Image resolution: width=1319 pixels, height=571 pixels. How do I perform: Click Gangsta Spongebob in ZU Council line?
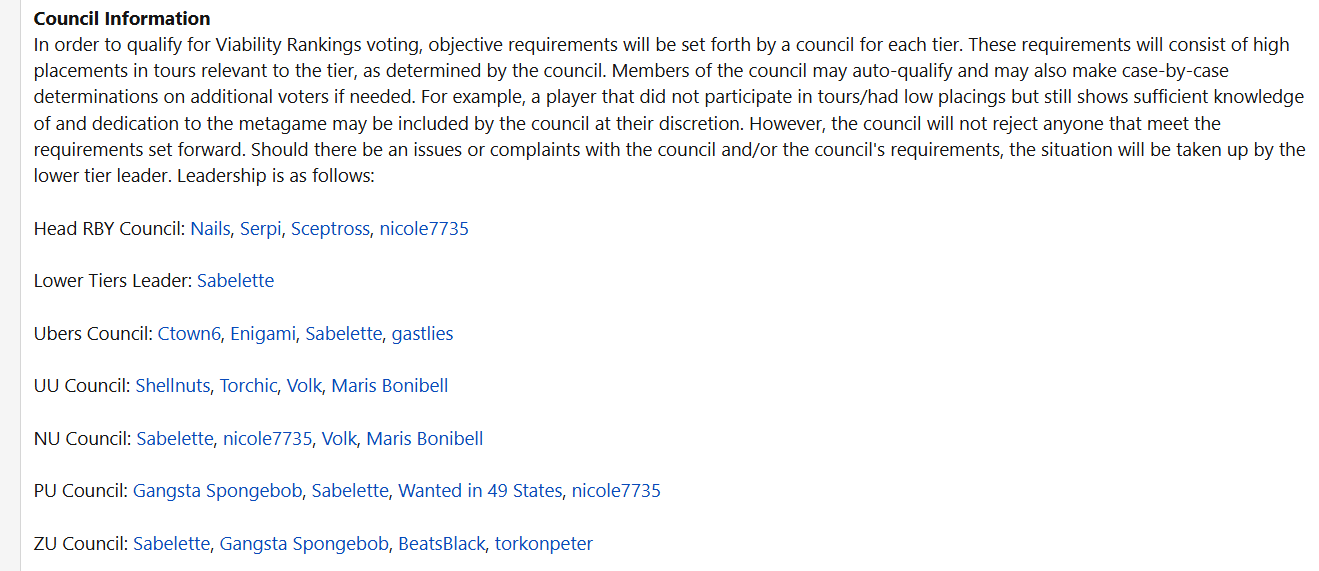[304, 543]
